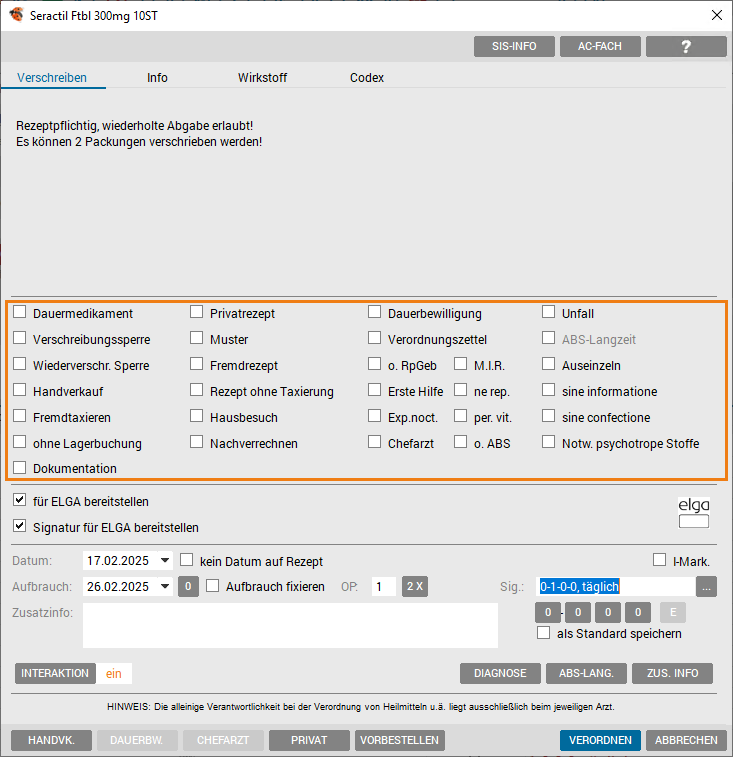Focus the Sig. dosage field

[x=615, y=587]
